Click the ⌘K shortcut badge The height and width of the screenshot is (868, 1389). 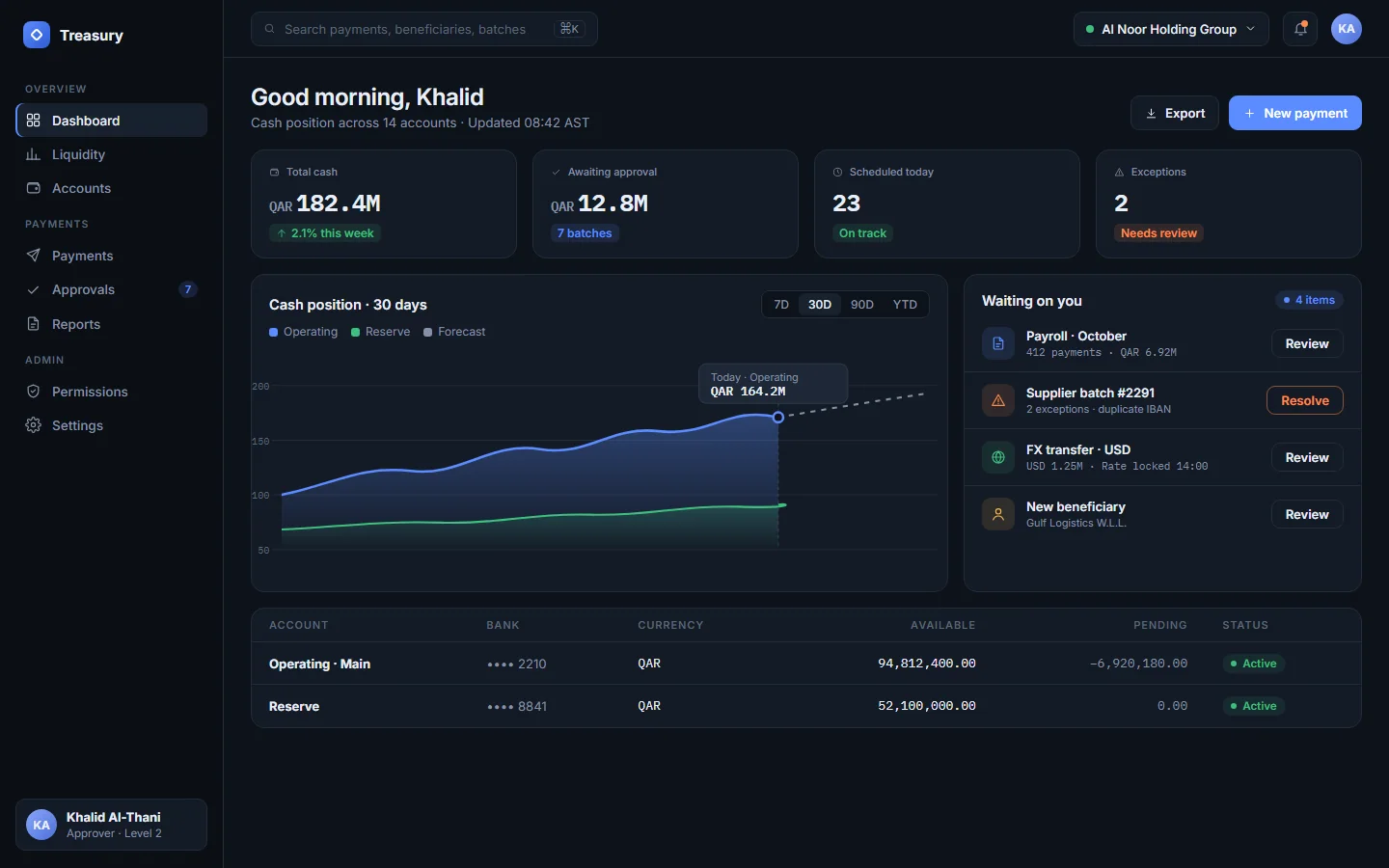(569, 29)
